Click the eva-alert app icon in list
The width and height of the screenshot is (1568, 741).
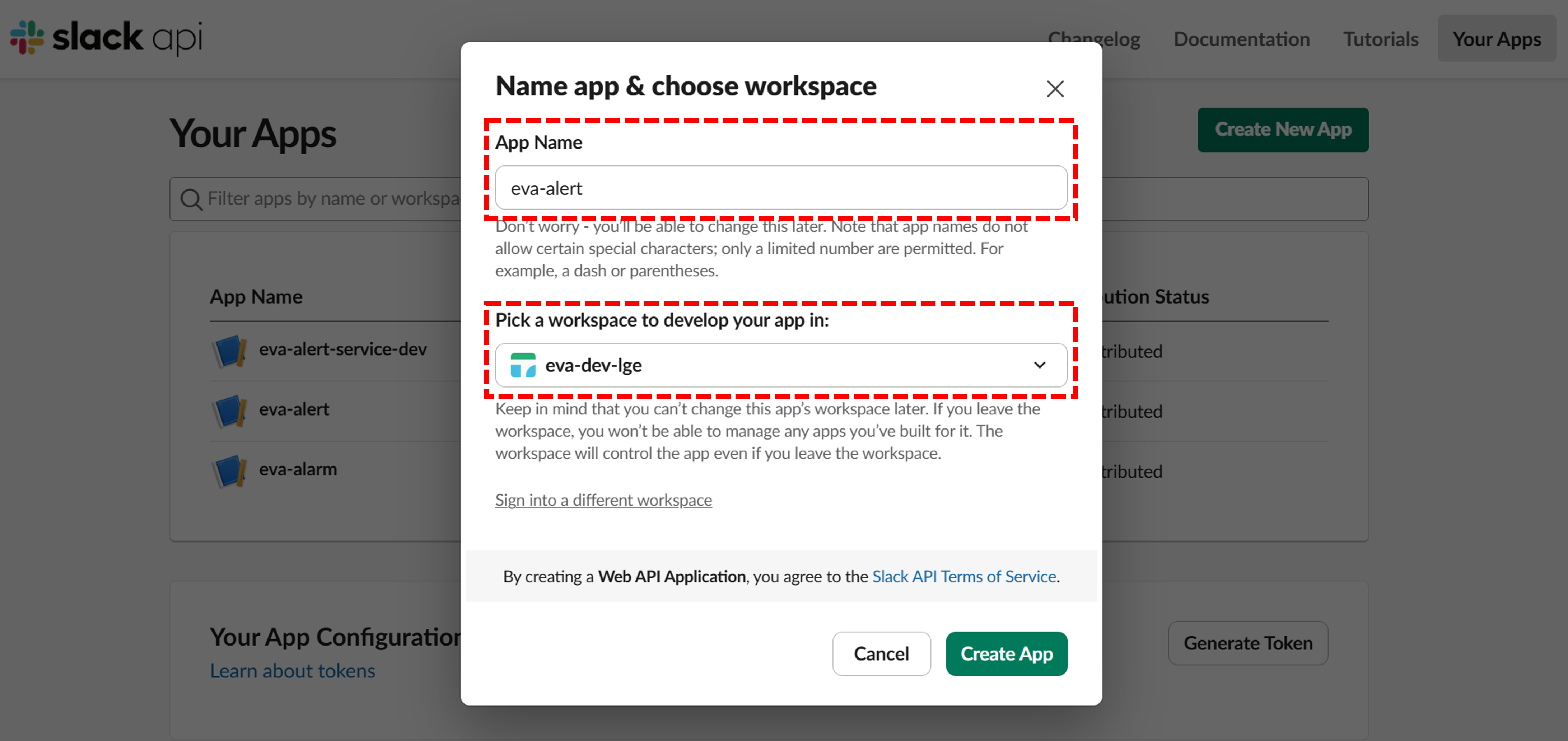[x=229, y=411]
